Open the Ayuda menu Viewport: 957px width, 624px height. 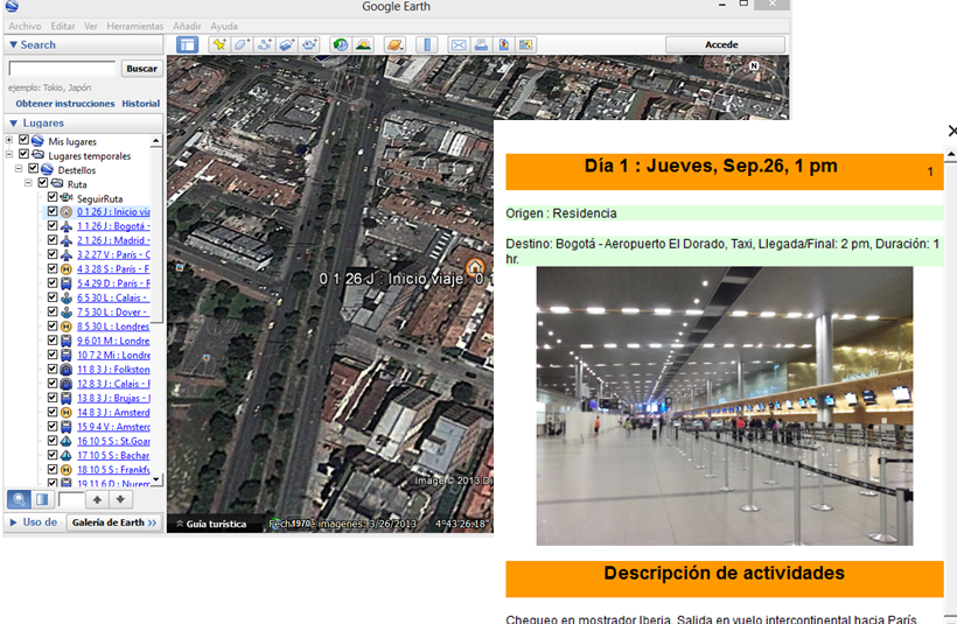click(x=224, y=26)
